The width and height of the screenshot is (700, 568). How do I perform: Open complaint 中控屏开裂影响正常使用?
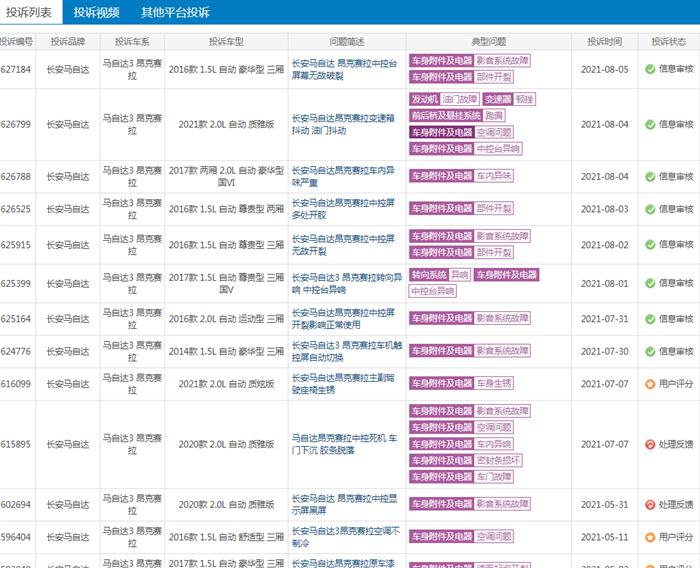tap(343, 319)
